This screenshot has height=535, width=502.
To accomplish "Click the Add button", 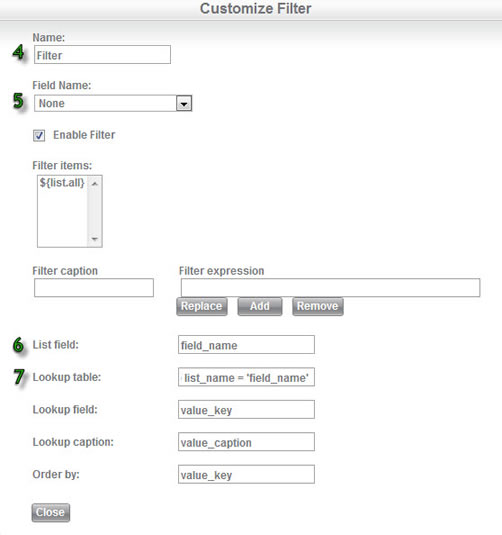I will 260,306.
